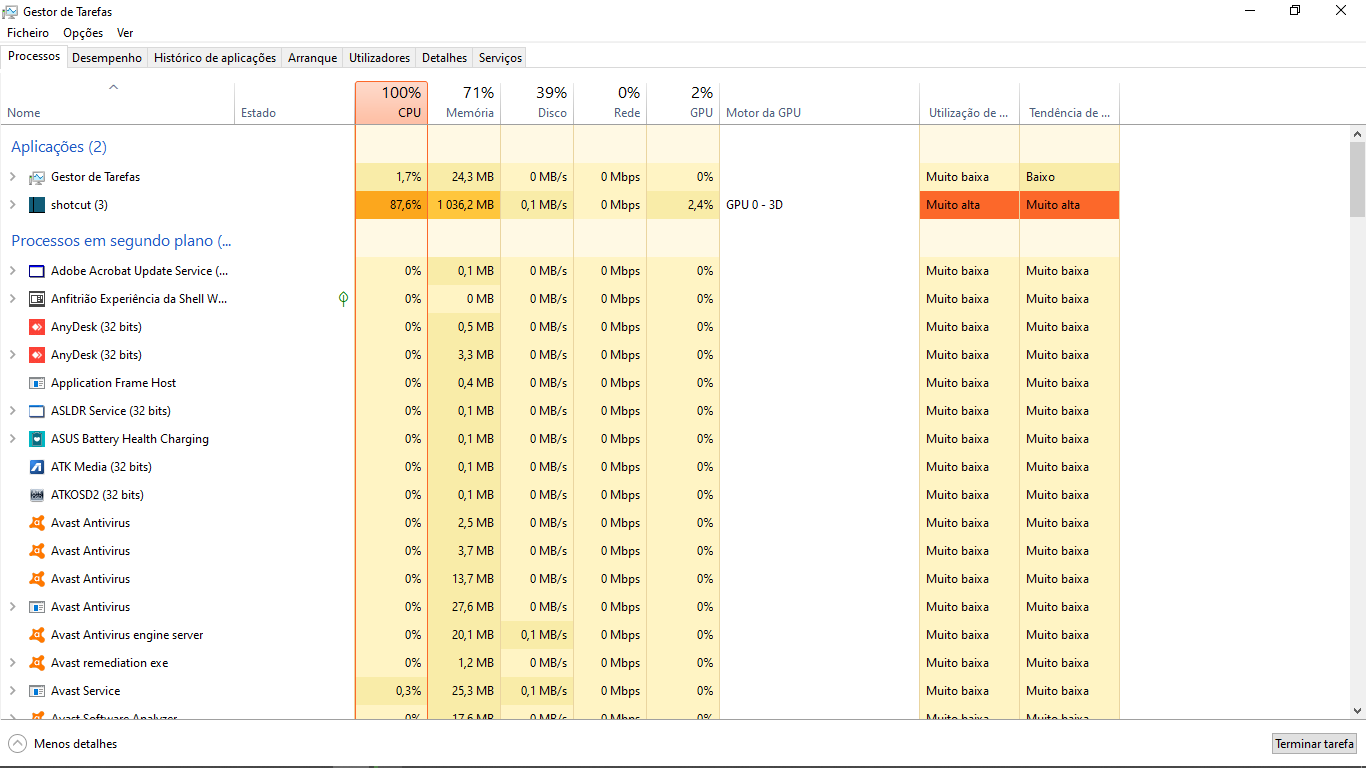This screenshot has height=768, width=1366.
Task: Click the ASLDR Service icon
Action: pos(37,411)
